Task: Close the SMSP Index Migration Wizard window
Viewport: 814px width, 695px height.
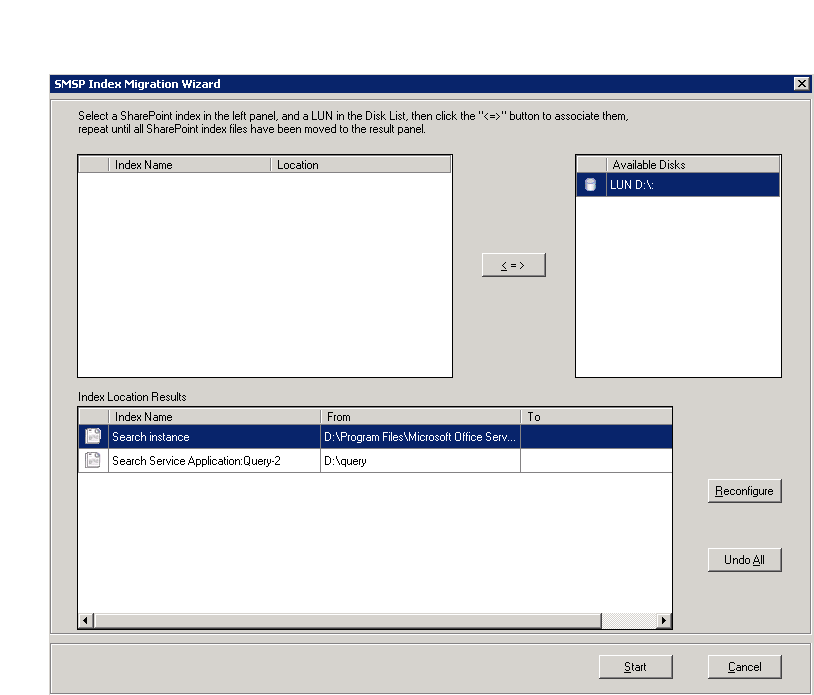Action: coord(802,84)
